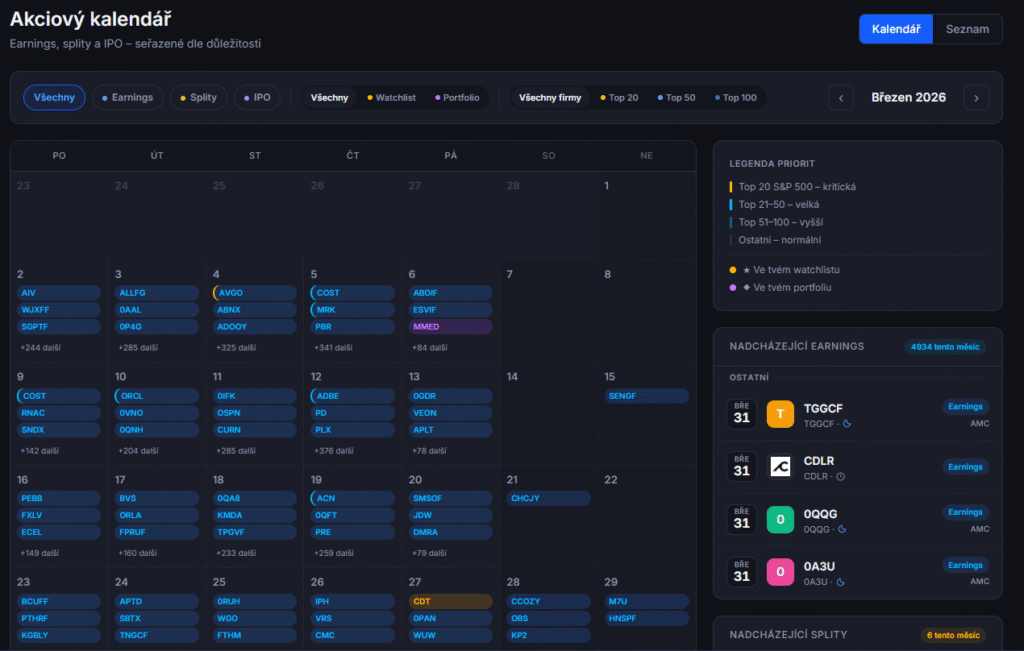The image size is (1024, 651).
Task: Click the CDLR company logo icon
Action: 780,467
